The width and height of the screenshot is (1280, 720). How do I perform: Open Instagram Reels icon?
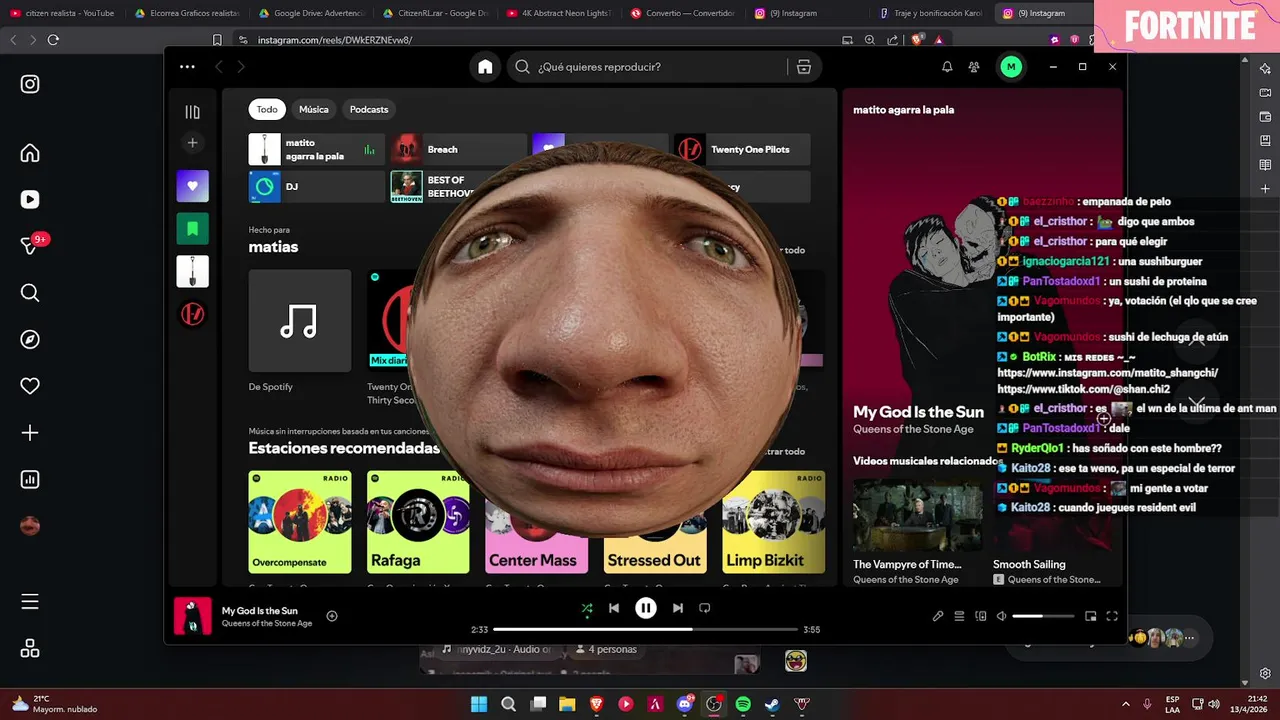click(30, 199)
